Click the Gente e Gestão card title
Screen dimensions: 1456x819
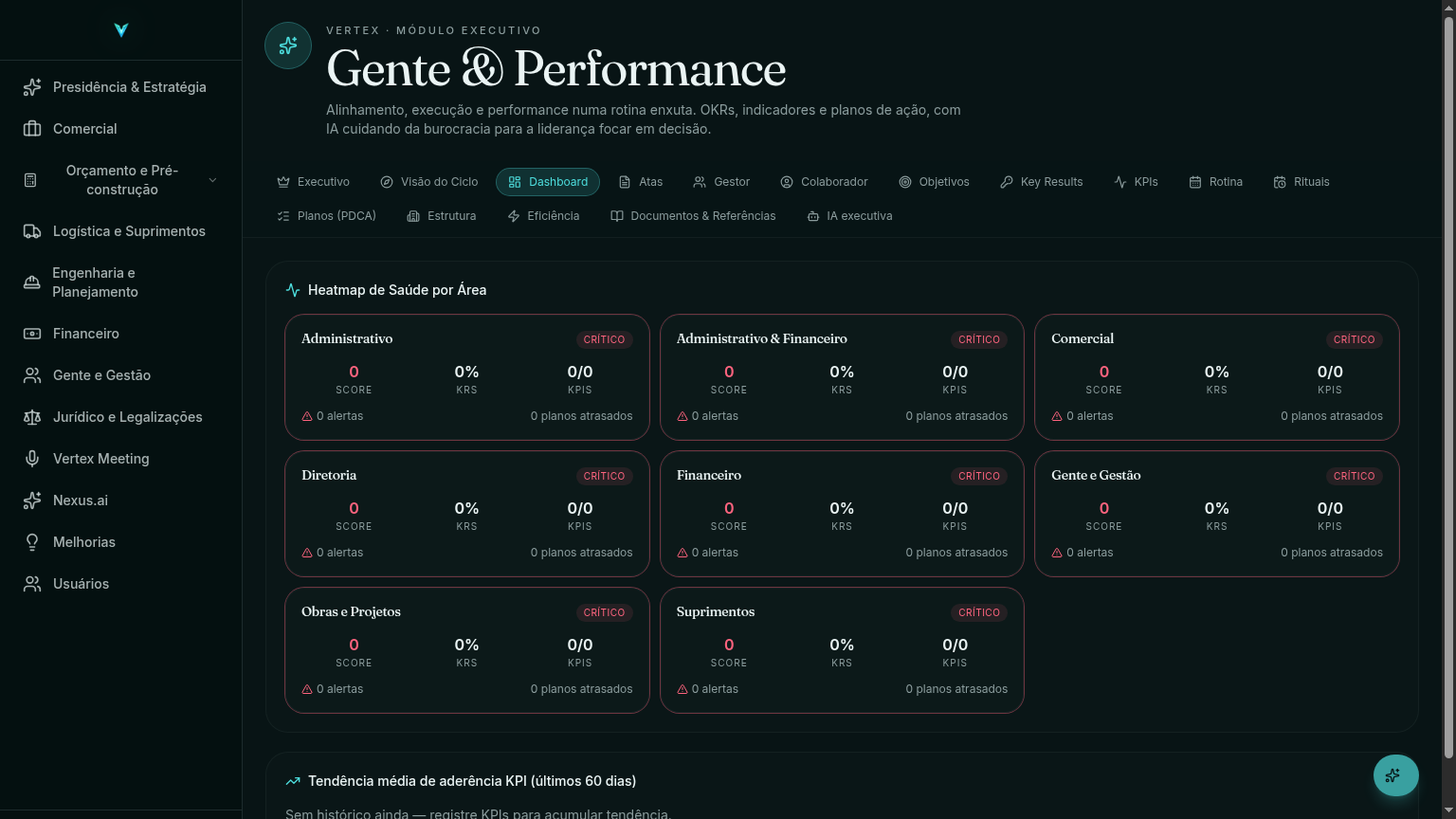tap(1096, 475)
